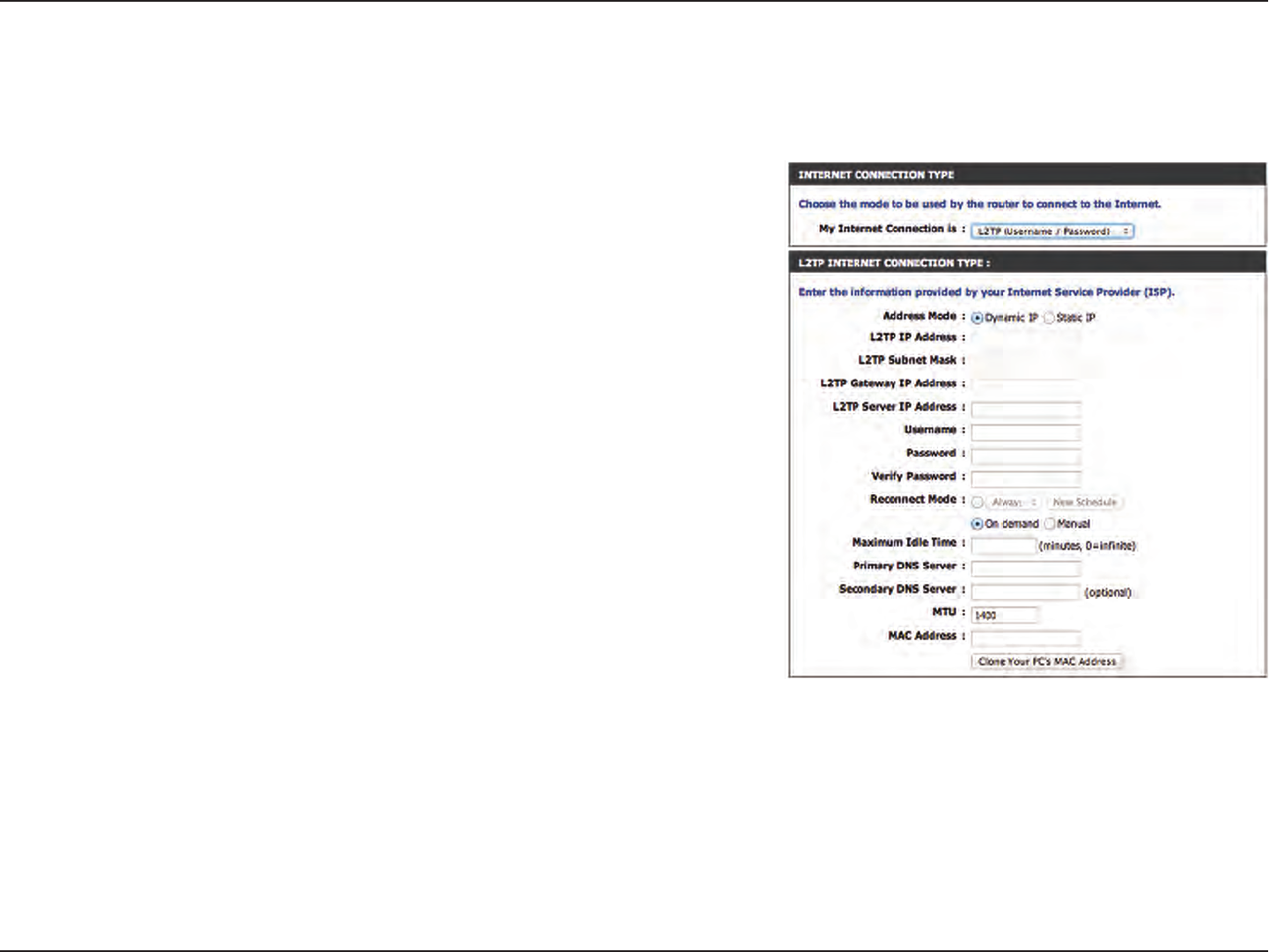The height and width of the screenshot is (952, 1269).
Task: Click the Password input field
Action: [x=1025, y=456]
